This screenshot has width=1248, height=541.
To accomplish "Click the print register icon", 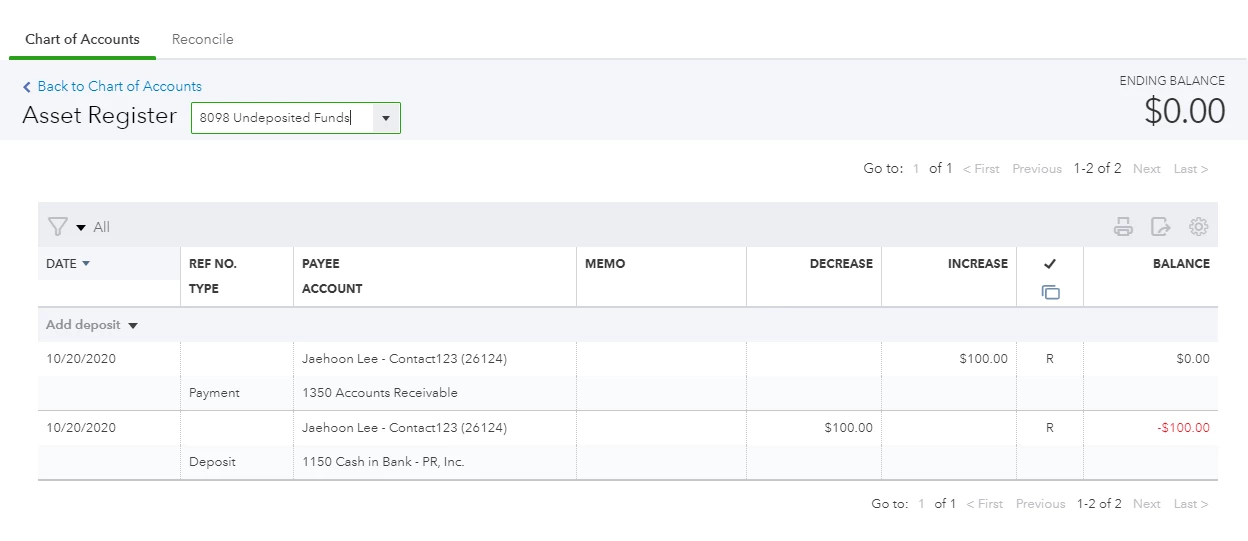I will (x=1123, y=227).
